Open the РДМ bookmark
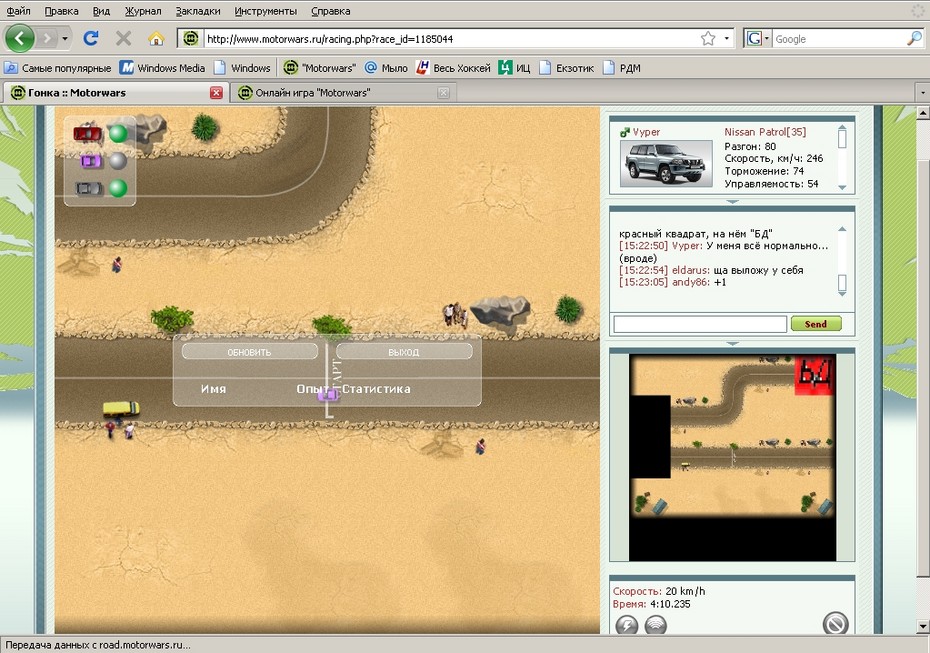Viewport: 930px width, 653px height. 622,68
